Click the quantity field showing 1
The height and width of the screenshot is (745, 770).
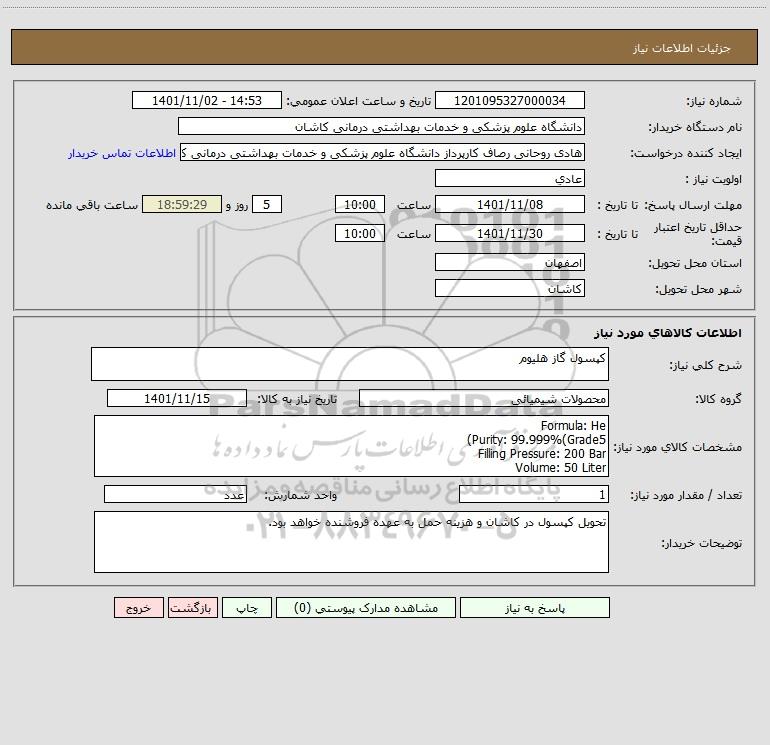click(x=534, y=495)
